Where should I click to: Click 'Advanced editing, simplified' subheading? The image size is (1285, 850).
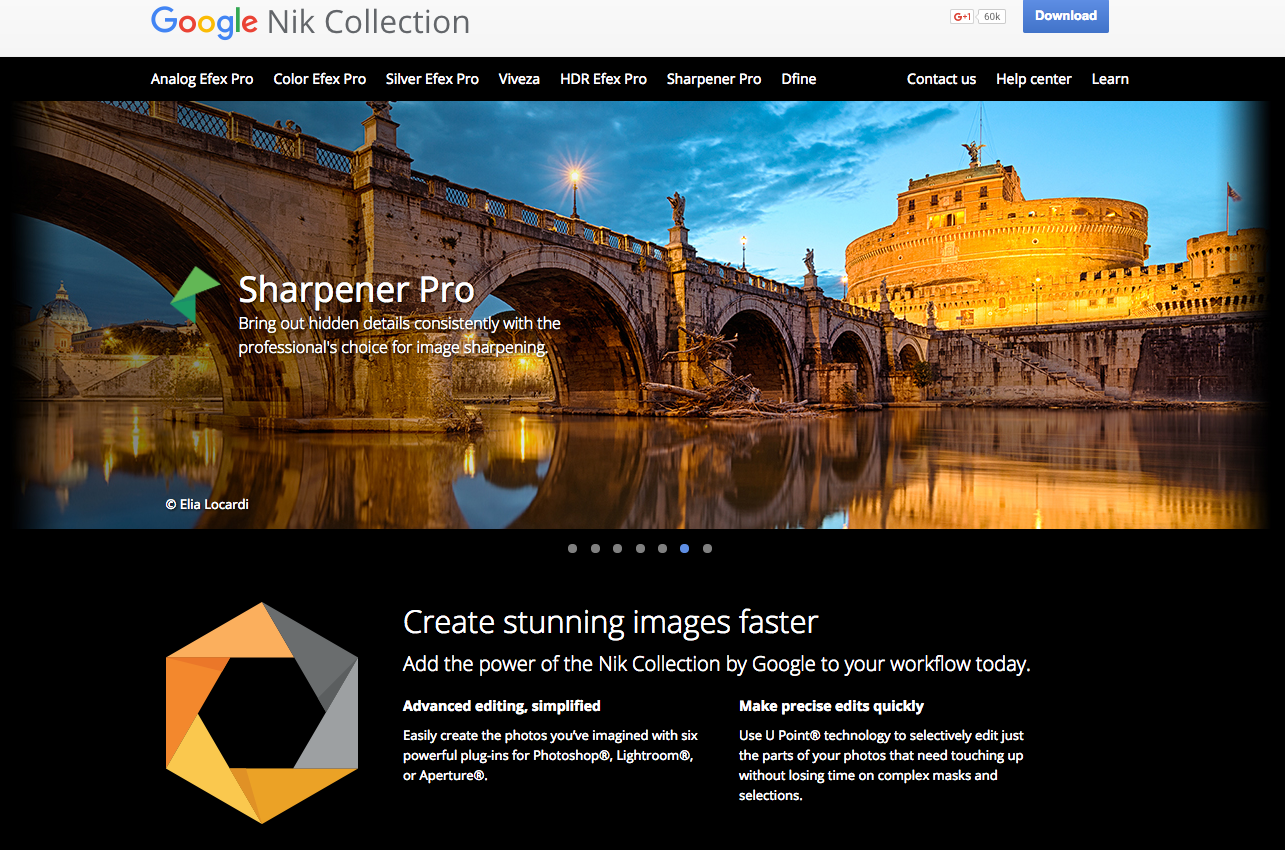pyautogui.click(x=502, y=706)
